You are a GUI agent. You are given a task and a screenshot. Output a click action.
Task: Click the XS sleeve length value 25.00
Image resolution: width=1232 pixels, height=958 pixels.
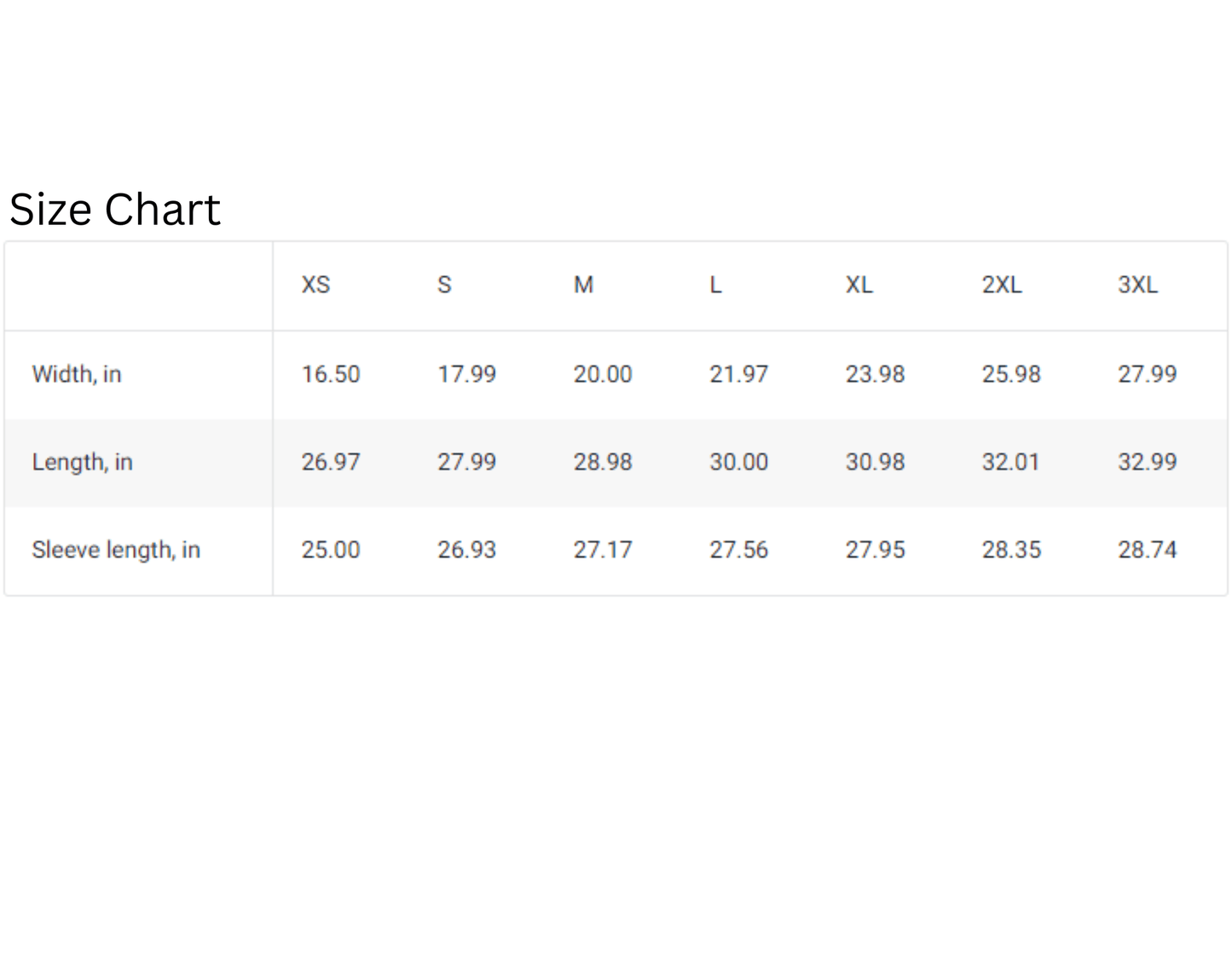(331, 550)
